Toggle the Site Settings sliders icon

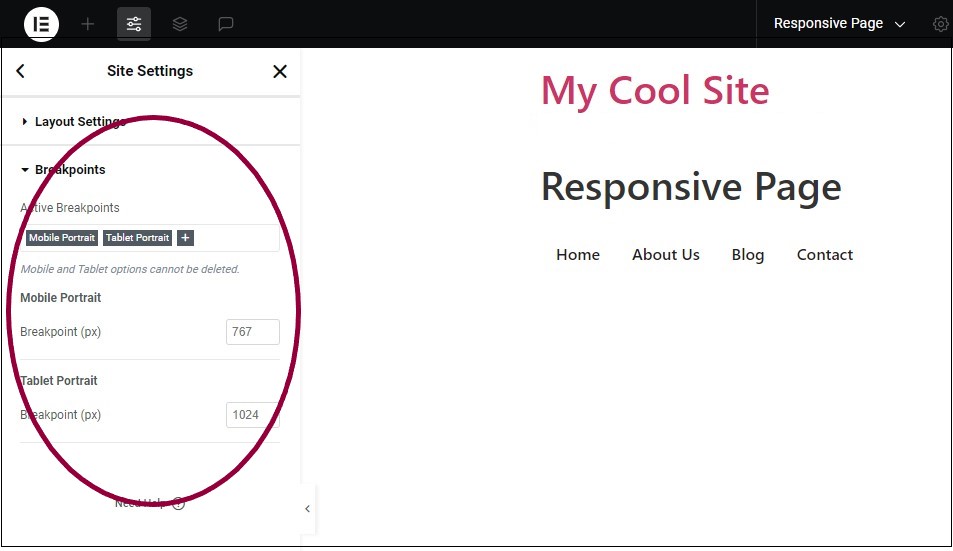coord(134,24)
